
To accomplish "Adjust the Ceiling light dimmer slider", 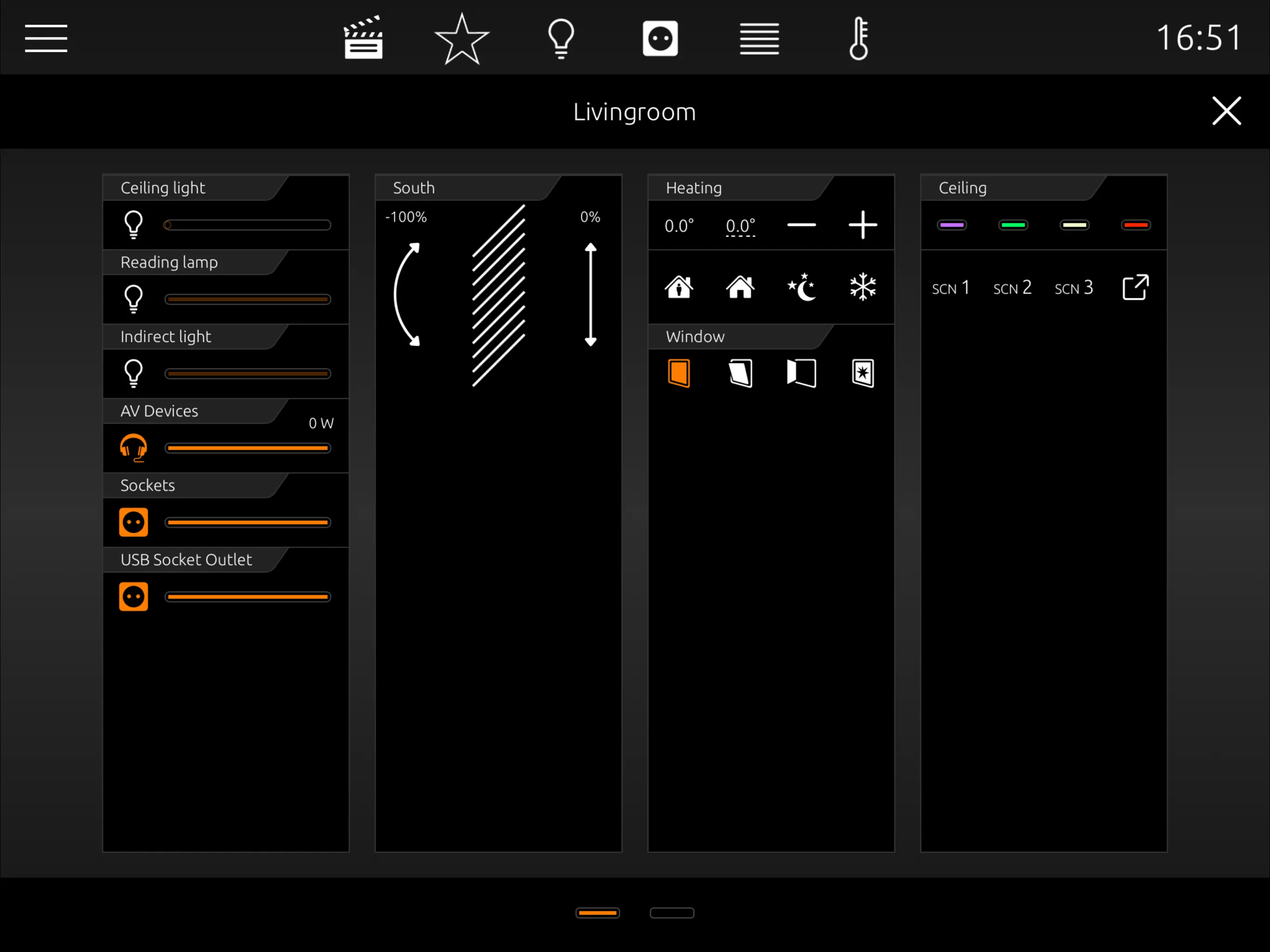I will [247, 225].
